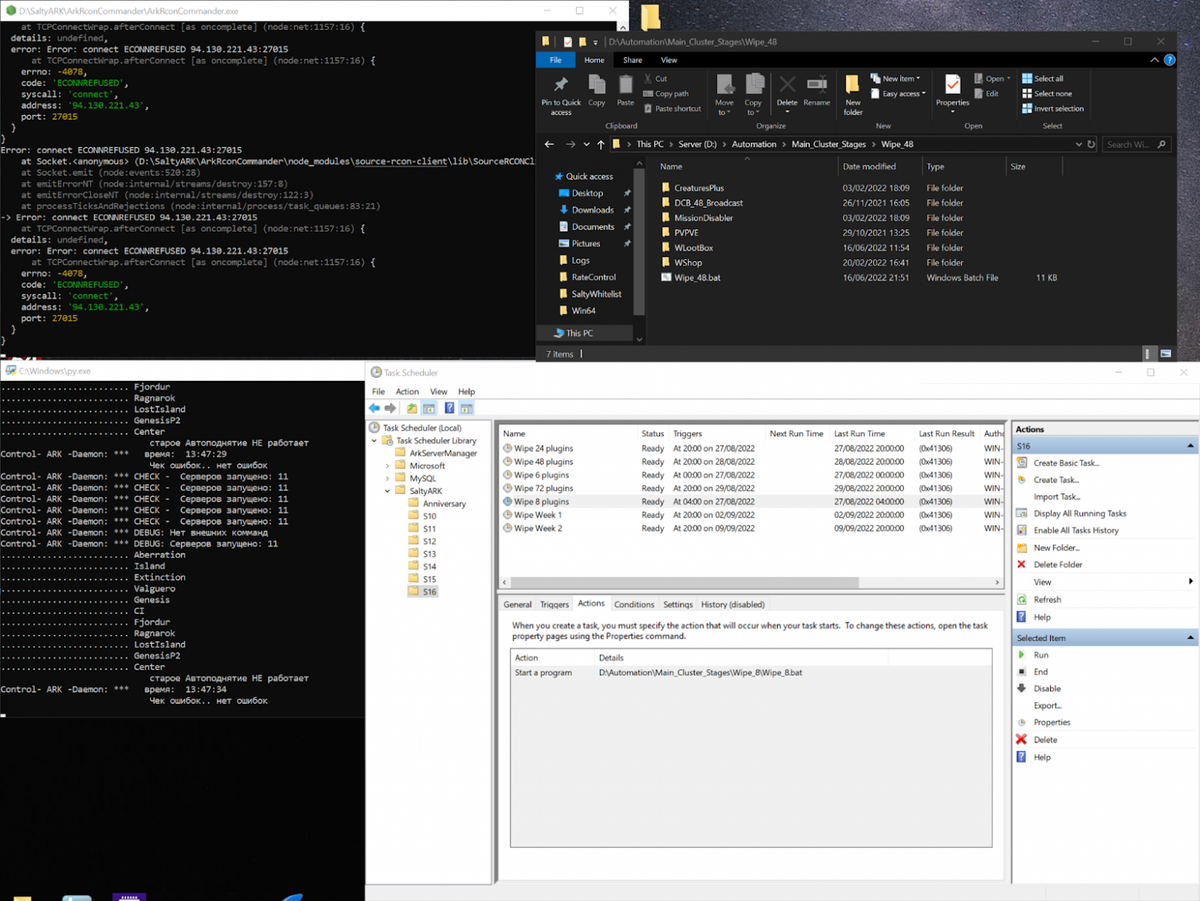
Task: Click Copy path in Explorer ribbon
Action: pyautogui.click(x=665, y=94)
